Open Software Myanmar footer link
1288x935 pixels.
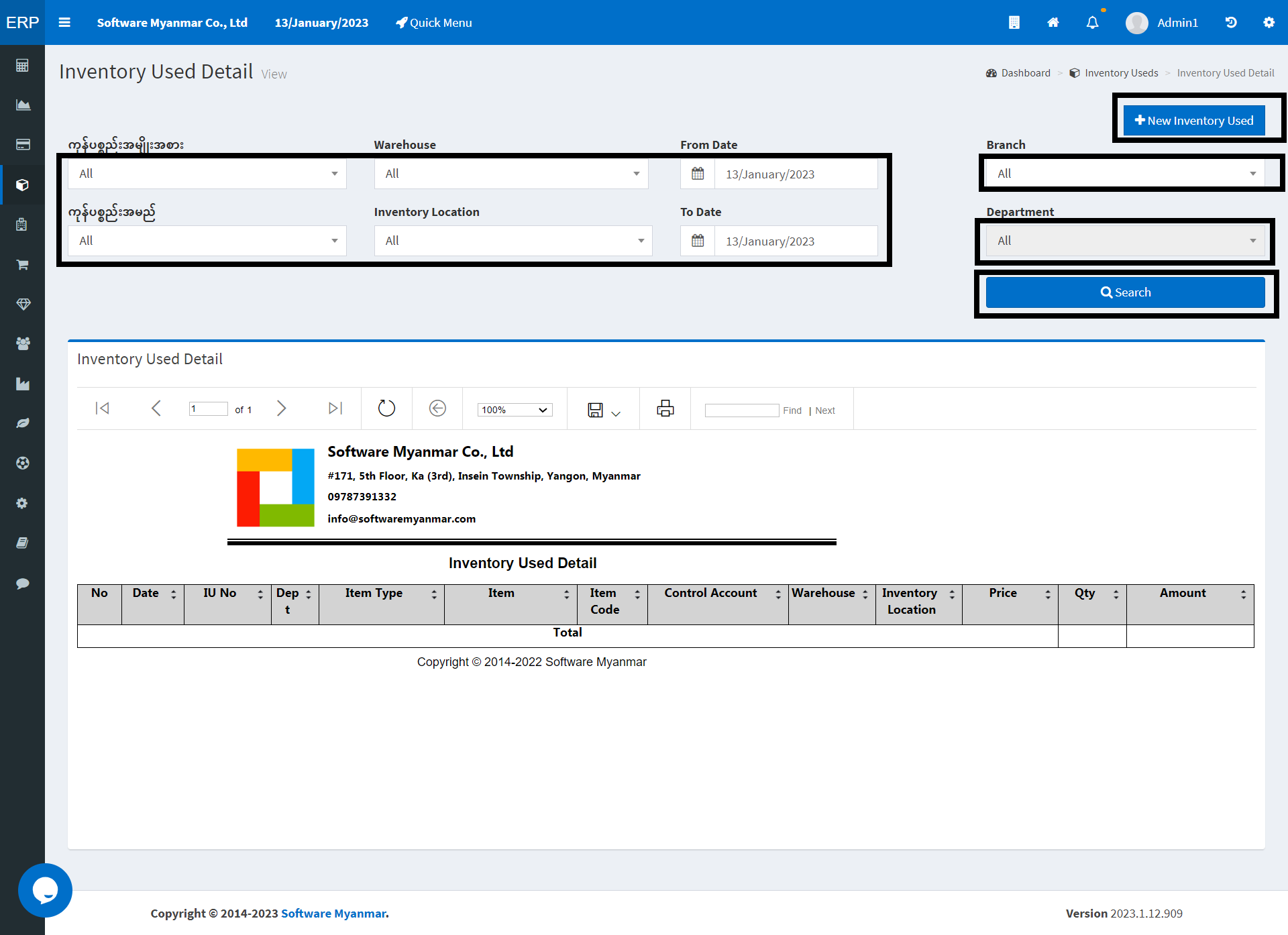(333, 913)
